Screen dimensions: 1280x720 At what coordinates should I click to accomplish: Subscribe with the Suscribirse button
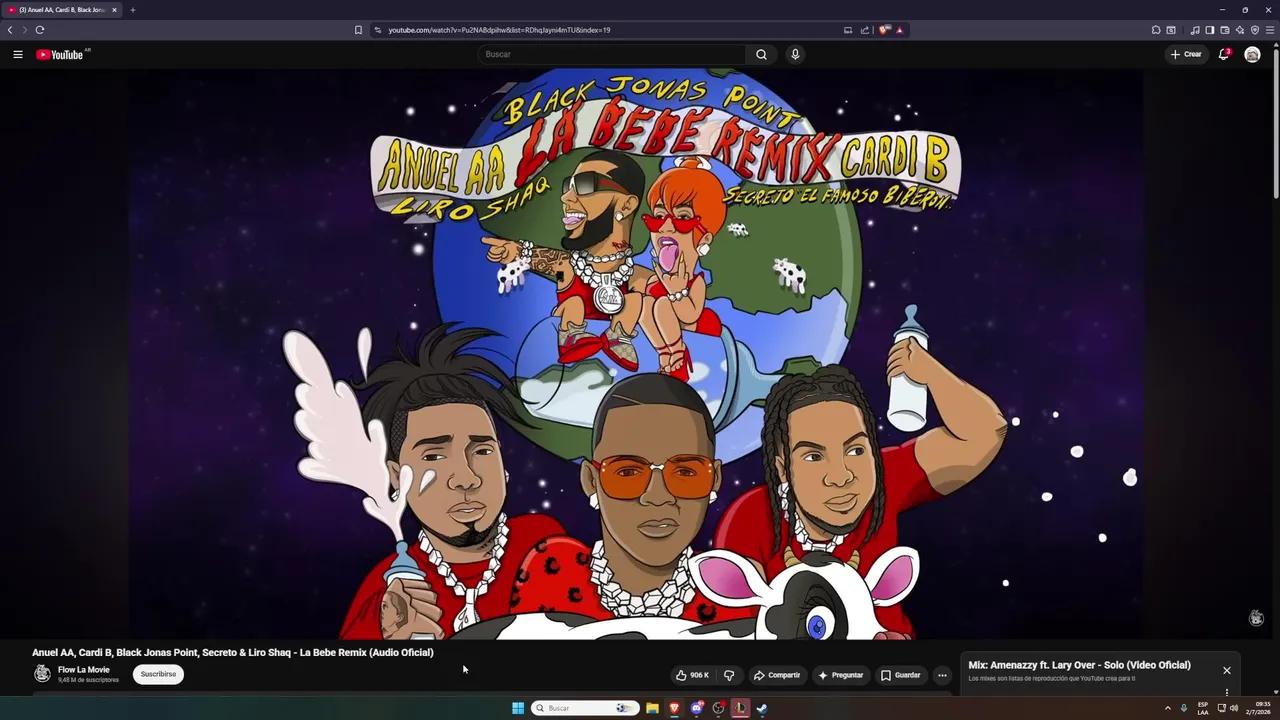coord(158,674)
